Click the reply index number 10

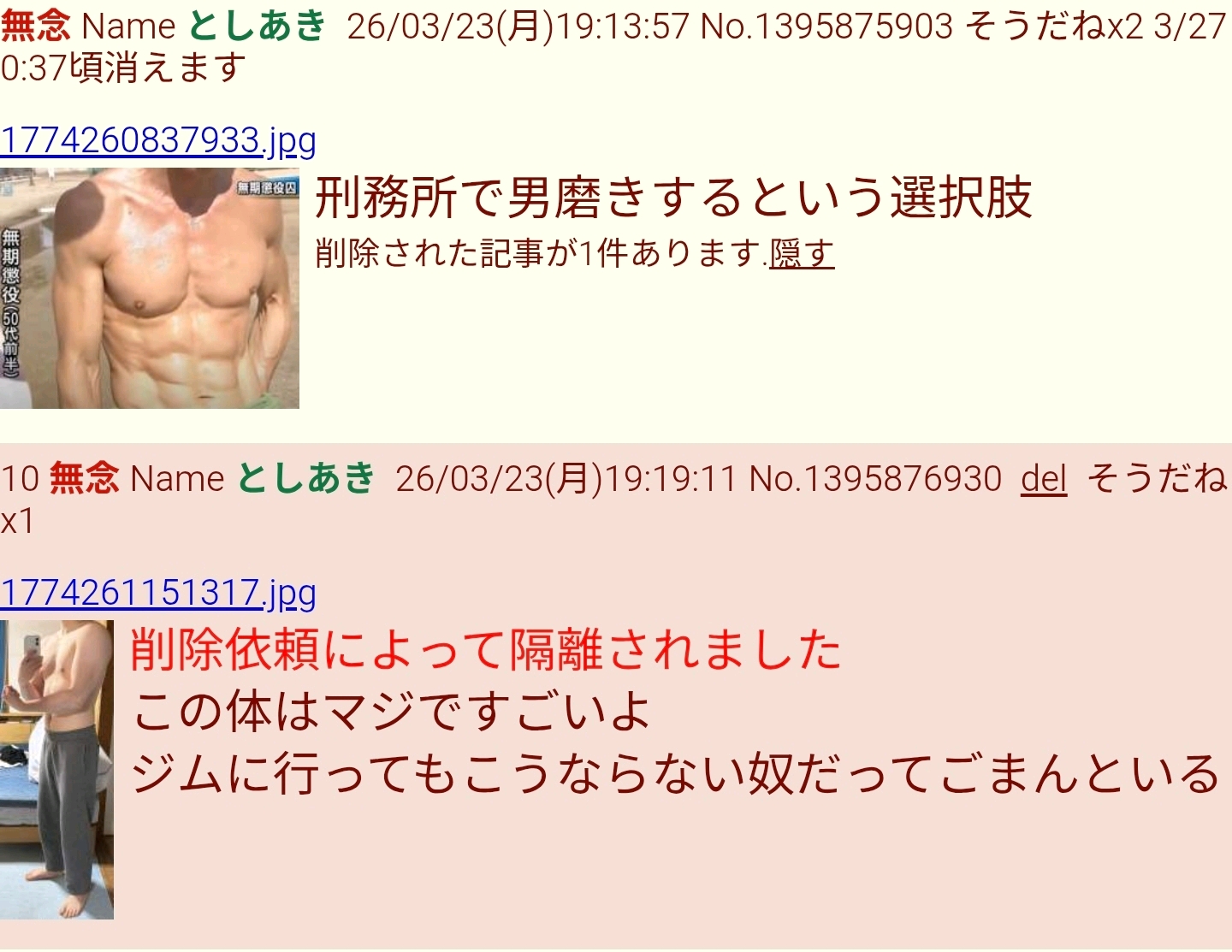coord(20,479)
